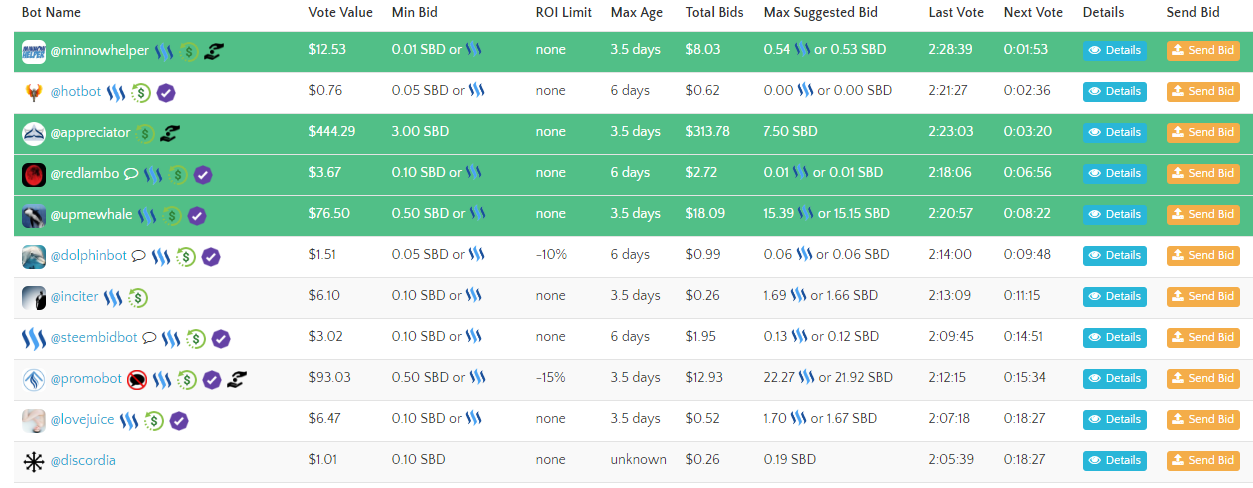Show Details for the @discordia bot
Image resolution: width=1253 pixels, height=488 pixels.
pyautogui.click(x=1114, y=460)
